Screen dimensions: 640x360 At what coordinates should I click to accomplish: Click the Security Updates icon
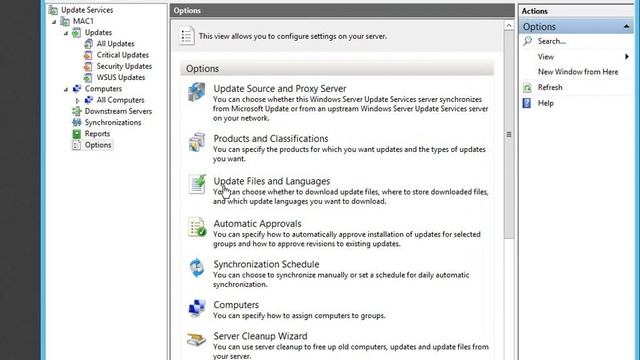pyautogui.click(x=88, y=66)
